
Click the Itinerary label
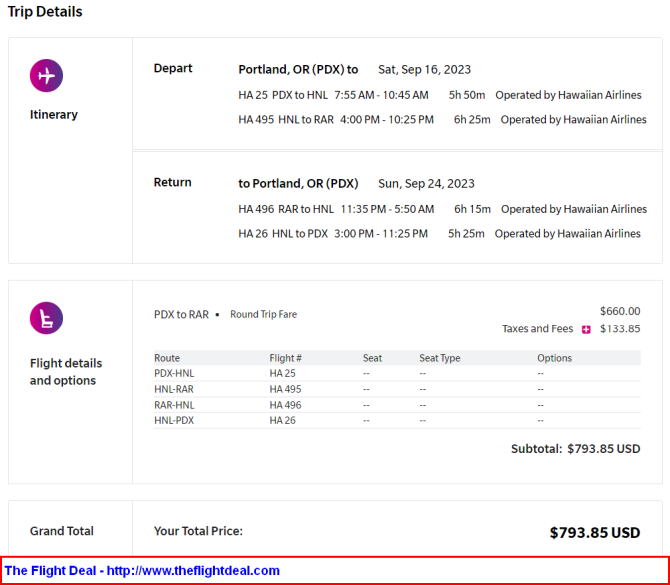point(54,115)
